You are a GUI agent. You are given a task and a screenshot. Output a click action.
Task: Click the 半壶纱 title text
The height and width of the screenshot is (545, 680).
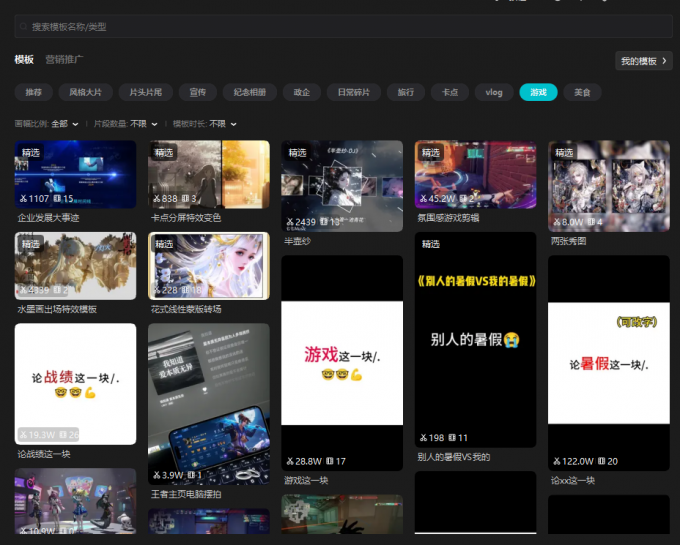[x=297, y=241]
